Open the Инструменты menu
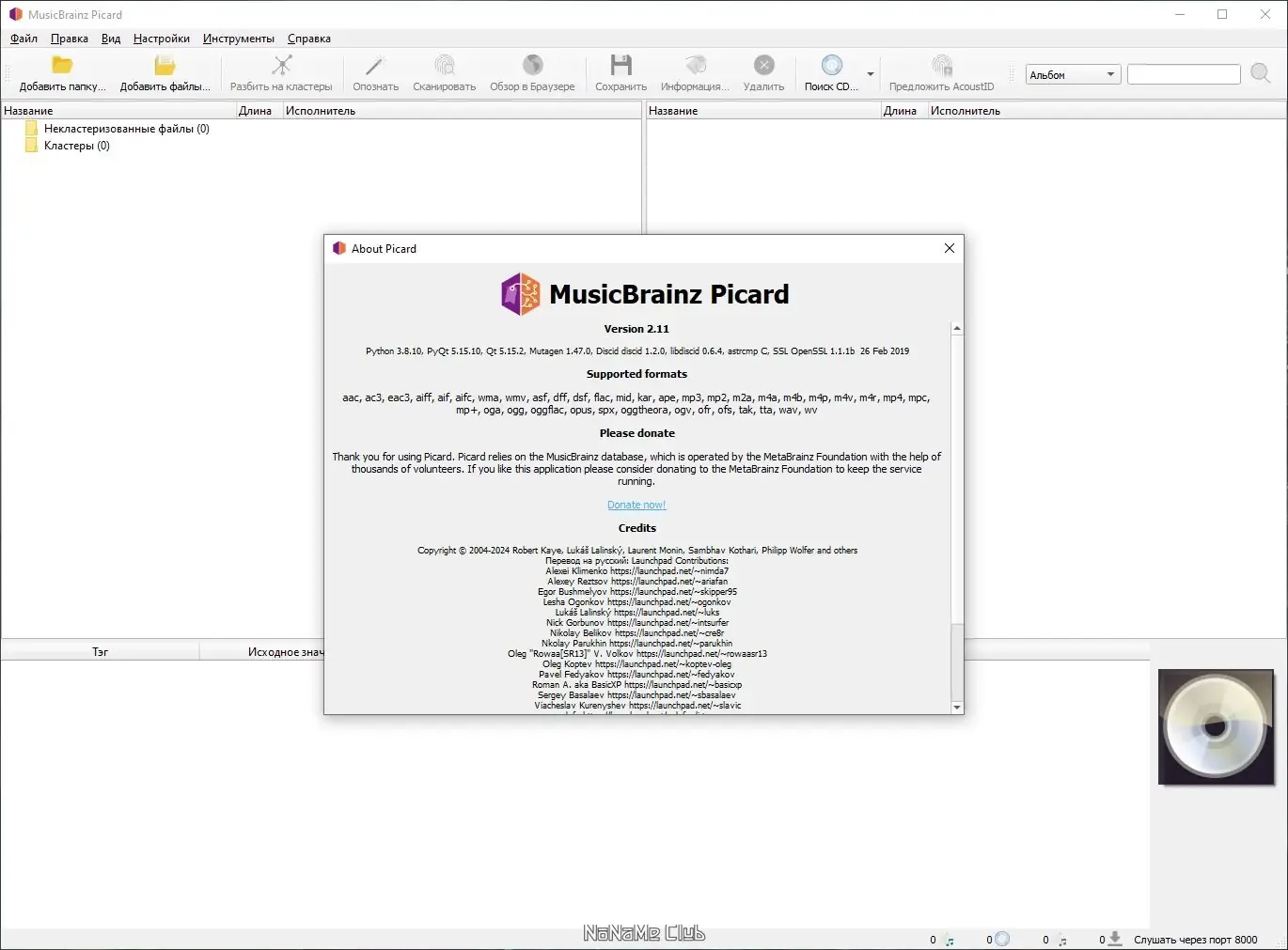 [x=239, y=39]
